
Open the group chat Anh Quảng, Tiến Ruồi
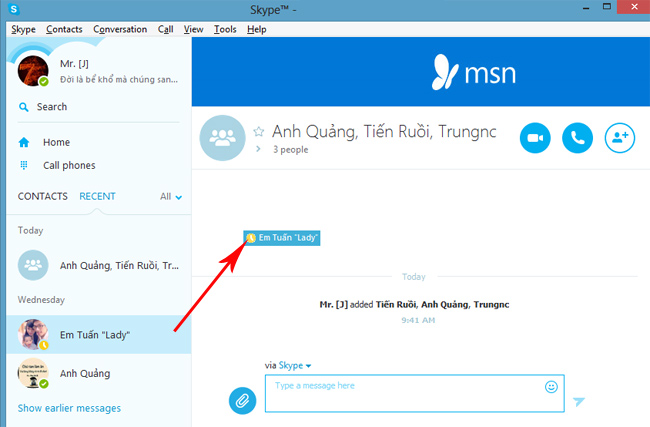point(99,265)
